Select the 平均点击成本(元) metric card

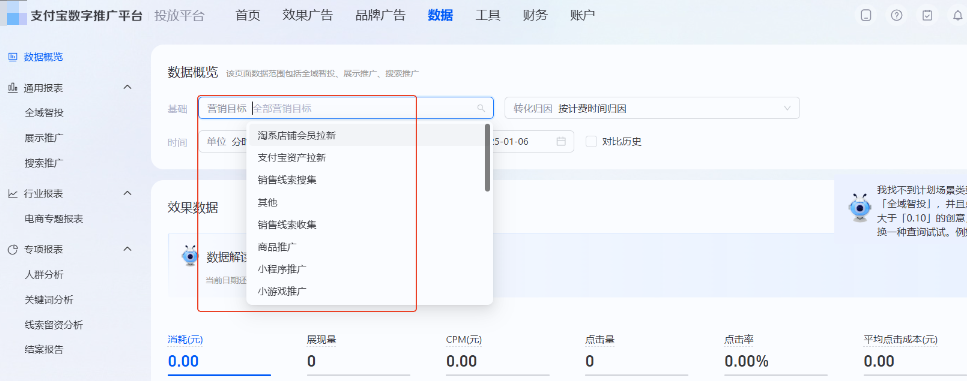coord(915,354)
